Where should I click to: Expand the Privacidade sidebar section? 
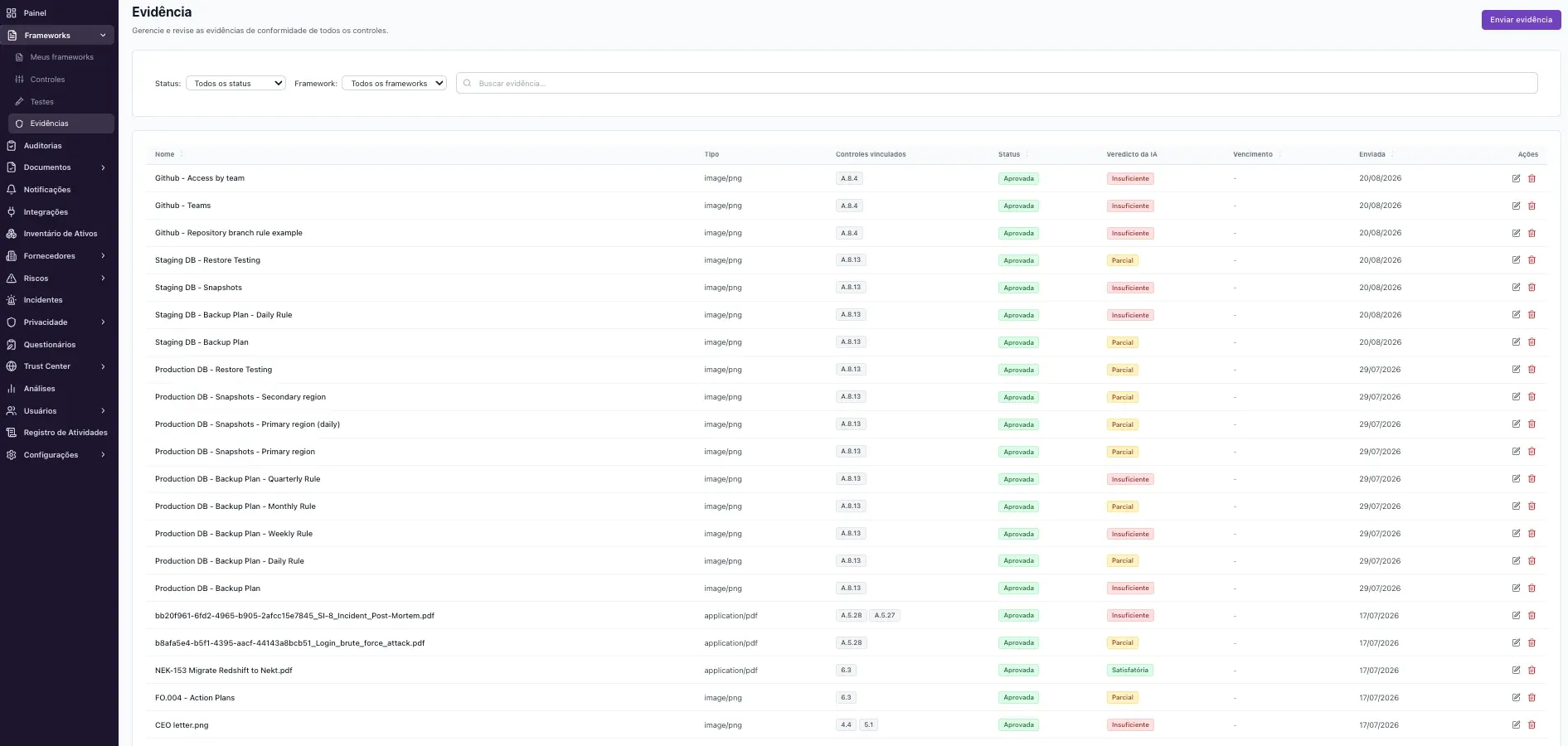coord(103,322)
